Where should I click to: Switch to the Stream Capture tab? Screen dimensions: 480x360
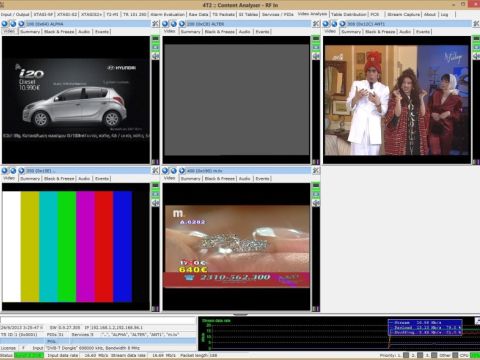coord(403,14)
